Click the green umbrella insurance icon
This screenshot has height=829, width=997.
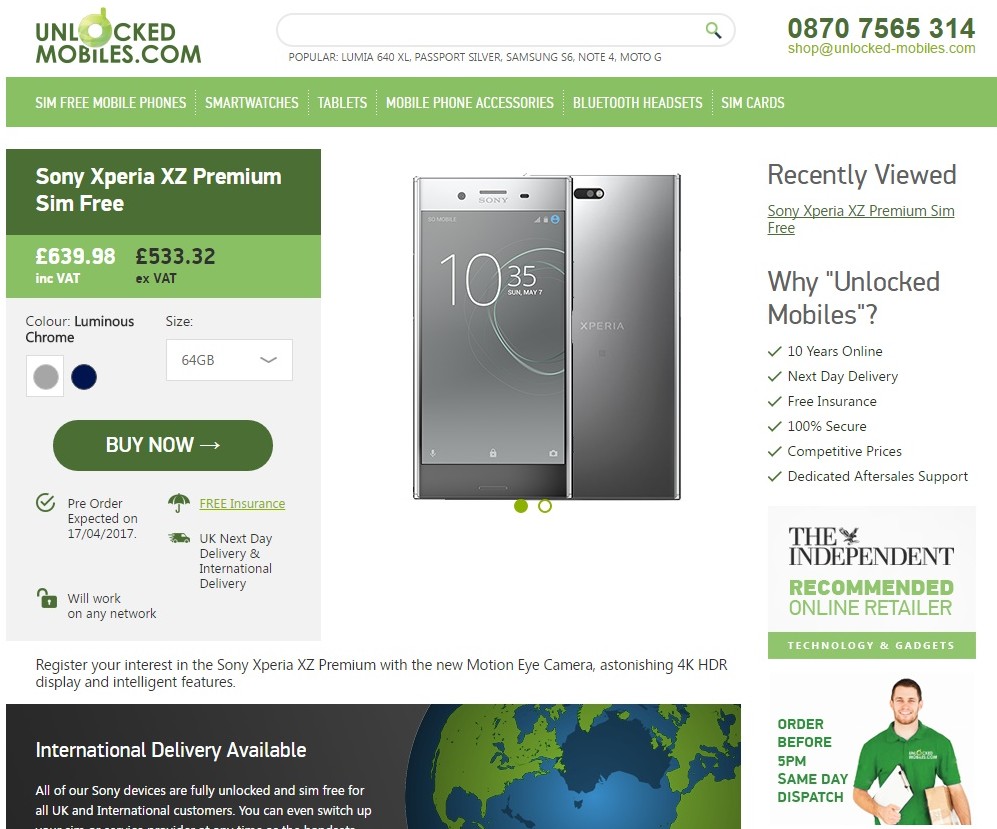(179, 503)
